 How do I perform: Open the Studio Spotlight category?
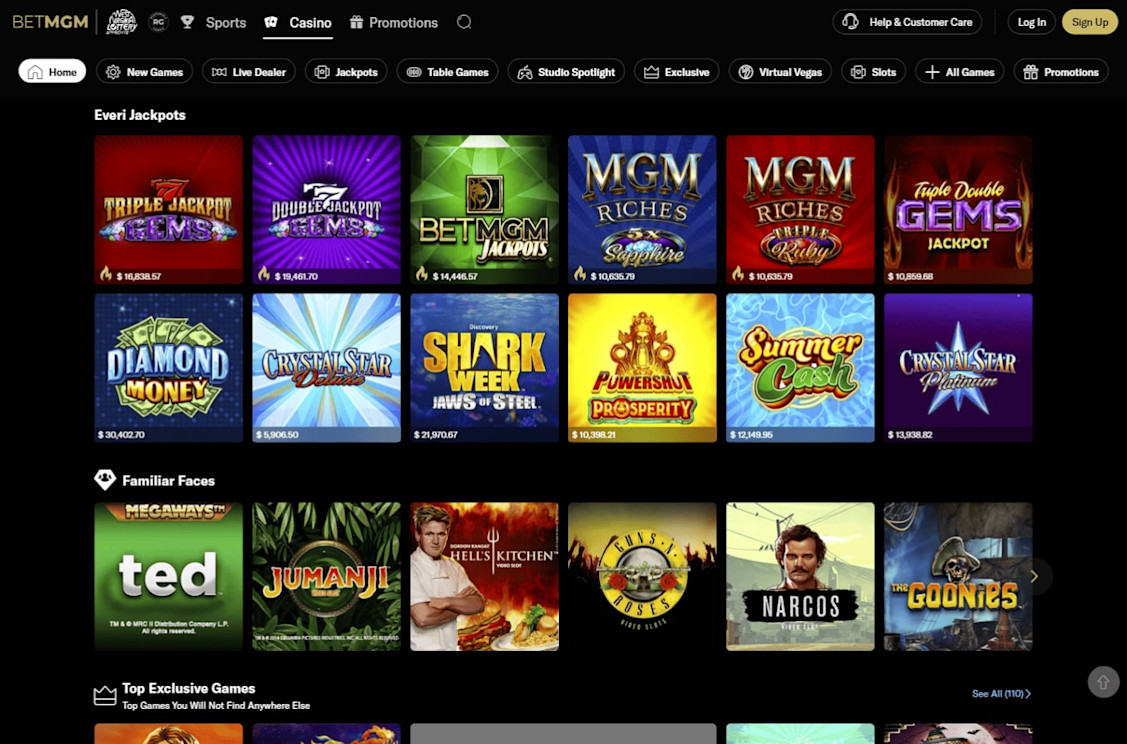point(566,71)
